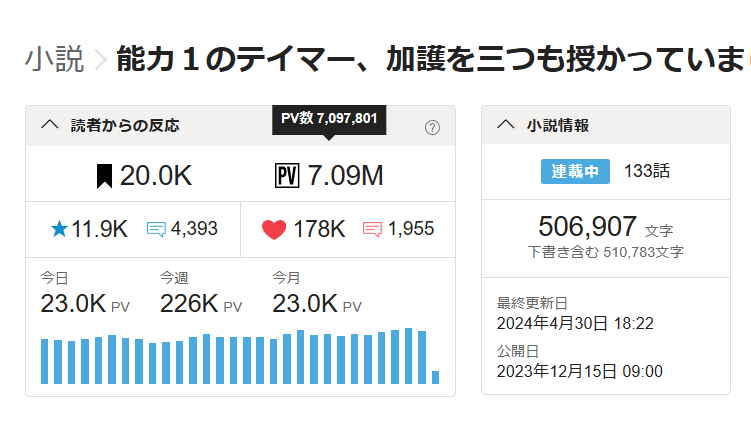Click the 133話 episode count
Viewport: 751px width, 429px height.
[646, 171]
